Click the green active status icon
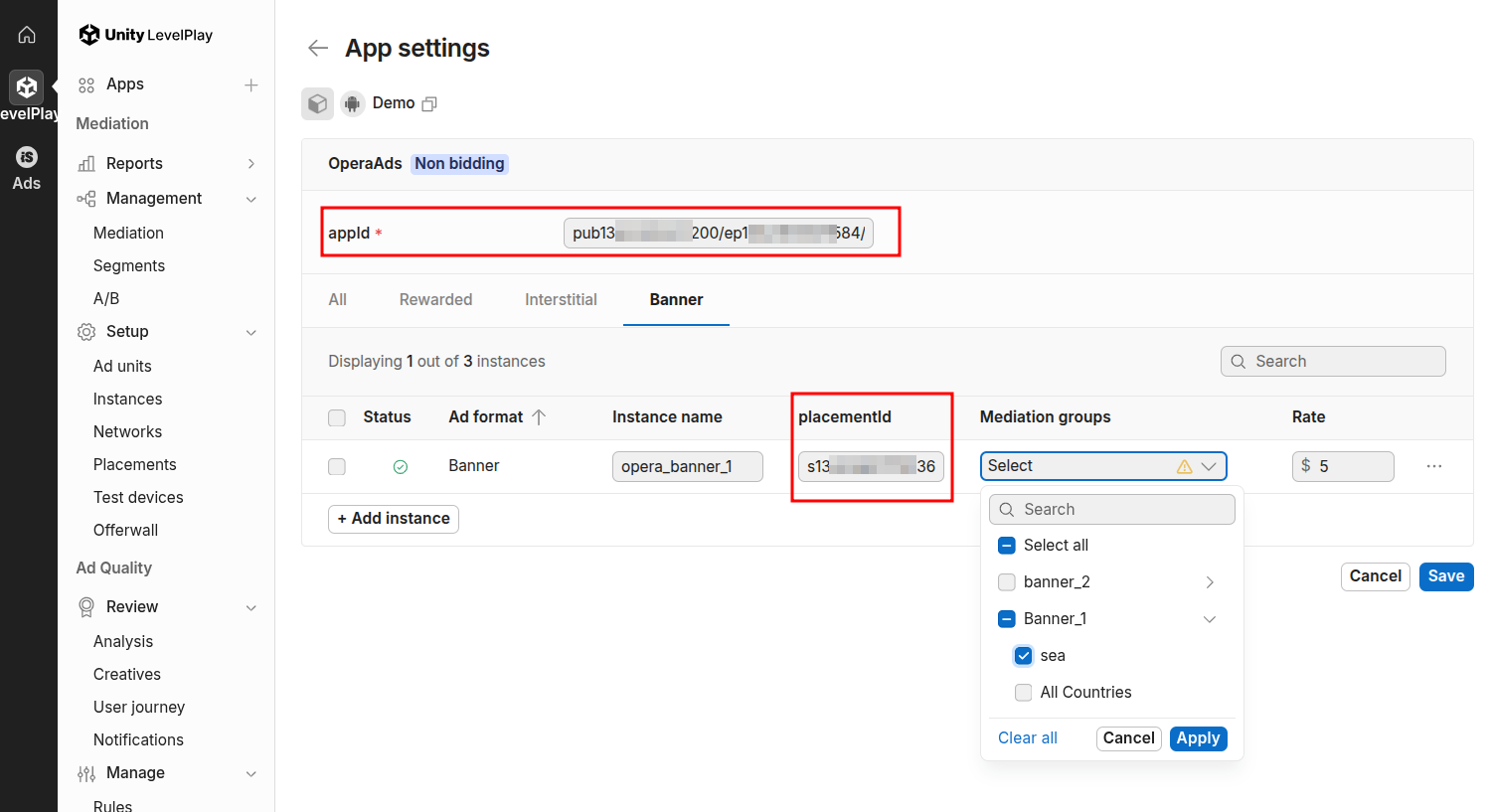This screenshot has height=812, width=1490. pos(401,466)
